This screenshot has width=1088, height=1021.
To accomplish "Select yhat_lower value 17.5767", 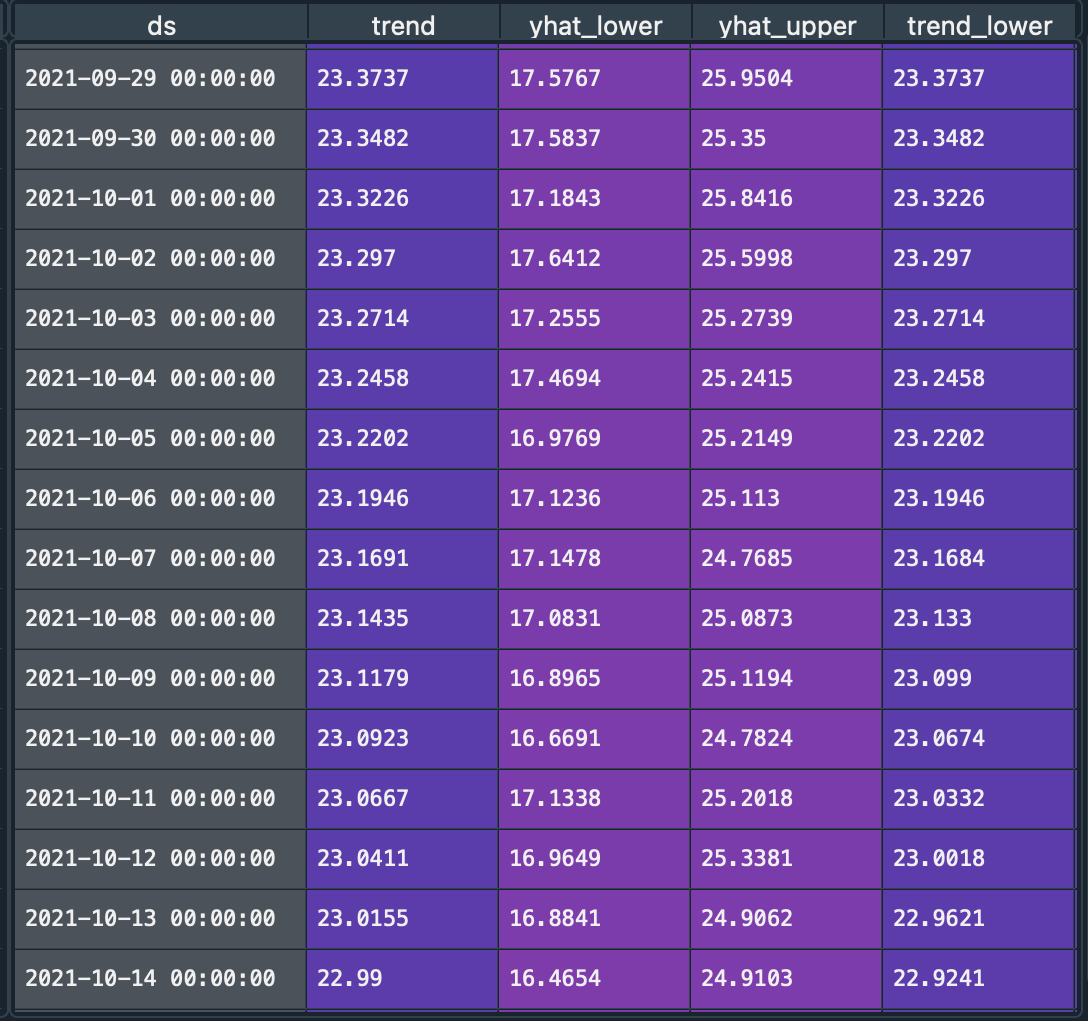I will click(594, 78).
